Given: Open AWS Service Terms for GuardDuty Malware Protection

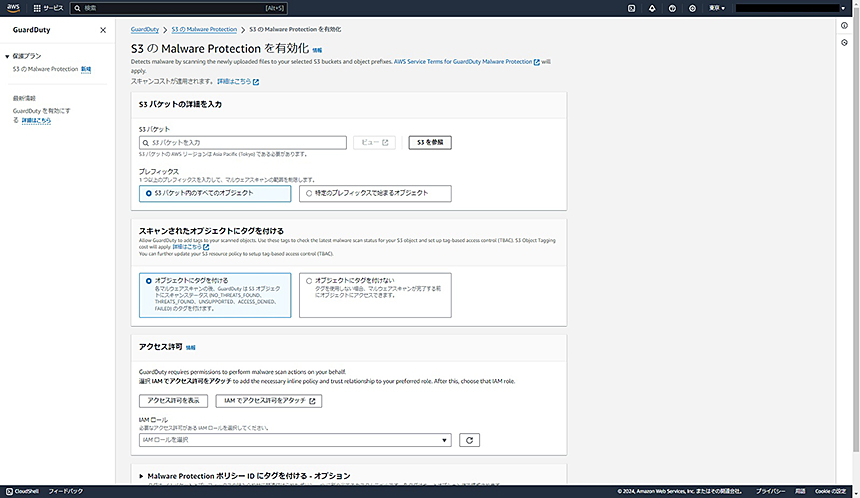Looking at the screenshot, I should coord(466,61).
